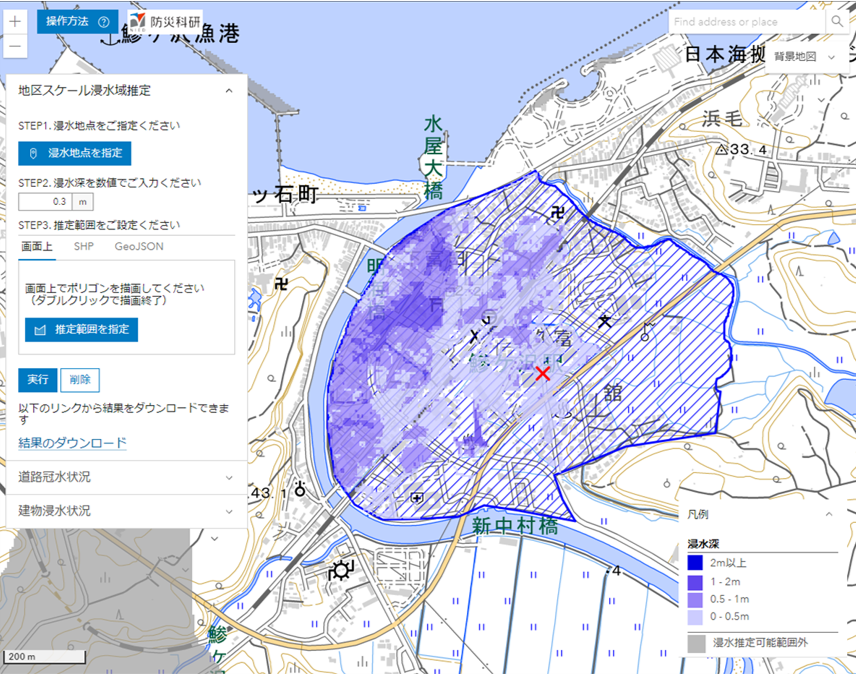This screenshot has width=856, height=674.
Task: Click the 2m以上 legend color swatch
Action: [x=695, y=563]
